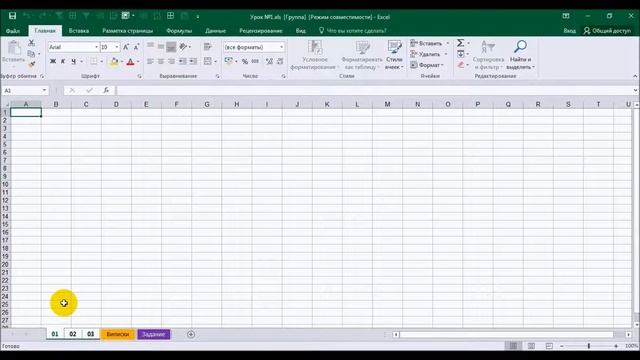
Task: Click the Cut scissors icon
Action: tap(32, 43)
